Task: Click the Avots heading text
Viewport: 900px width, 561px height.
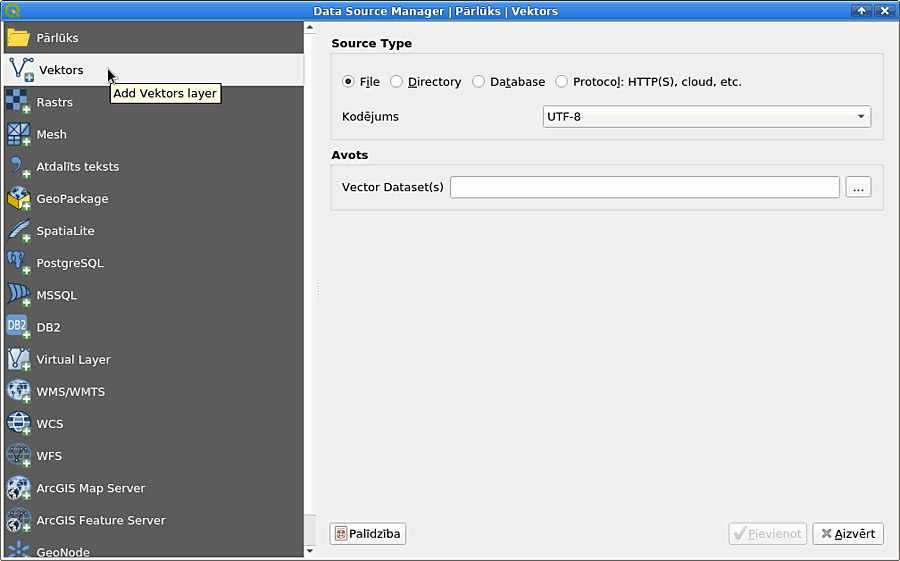Action: [350, 155]
